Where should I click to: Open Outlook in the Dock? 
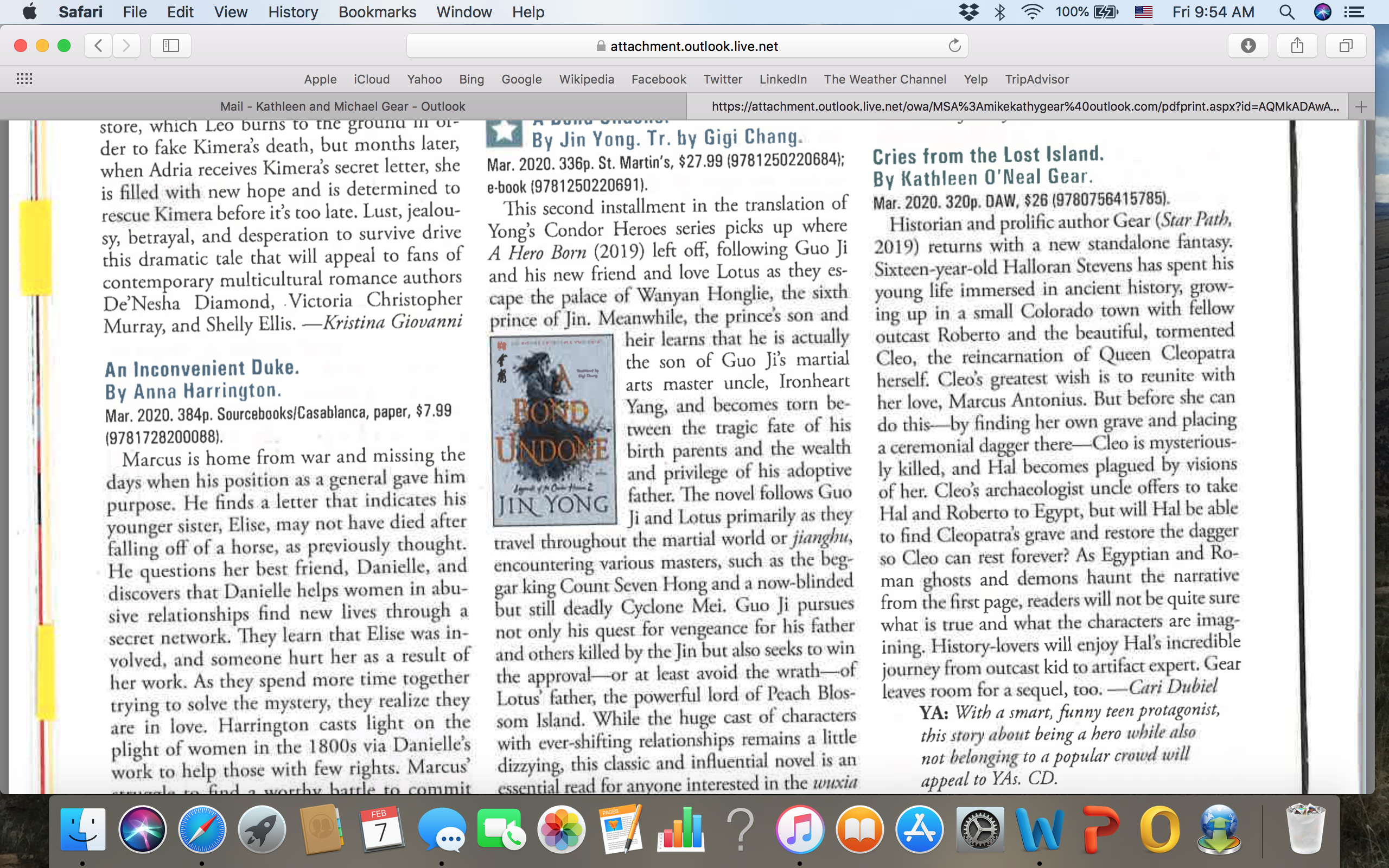1159,829
